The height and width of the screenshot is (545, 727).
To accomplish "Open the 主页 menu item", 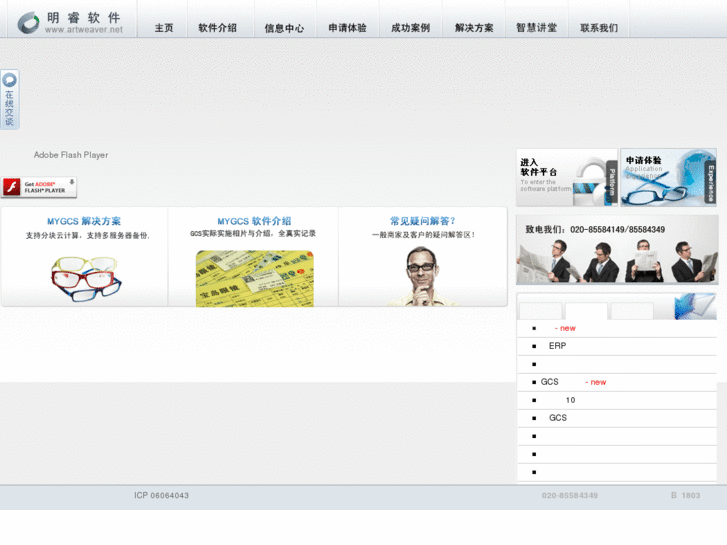I will (164, 28).
